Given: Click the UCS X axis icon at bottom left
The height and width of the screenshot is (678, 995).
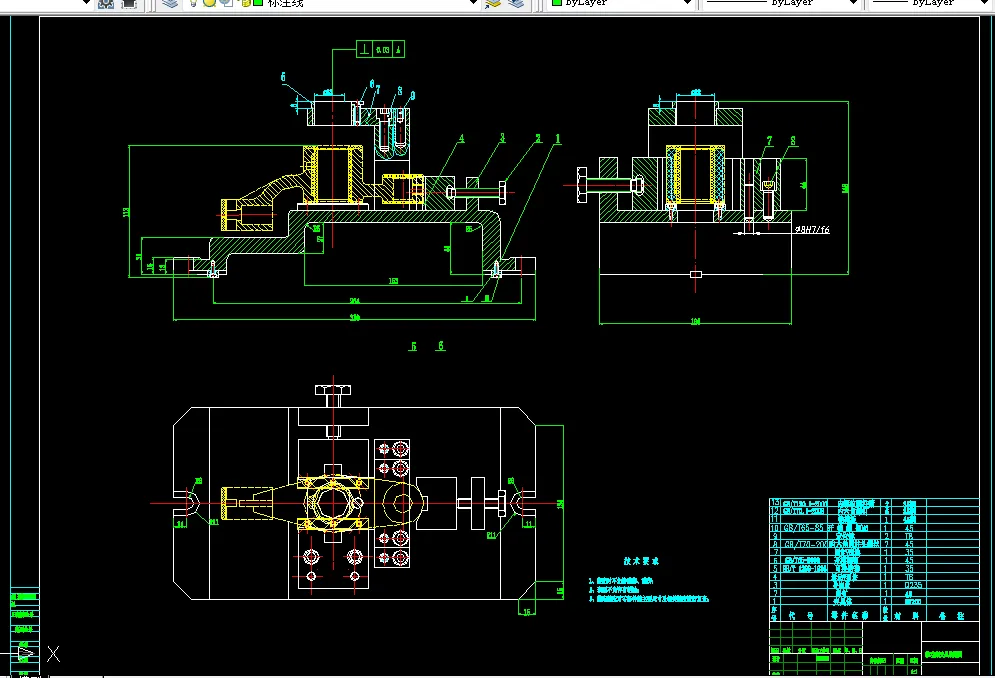Looking at the screenshot, I should [53, 654].
